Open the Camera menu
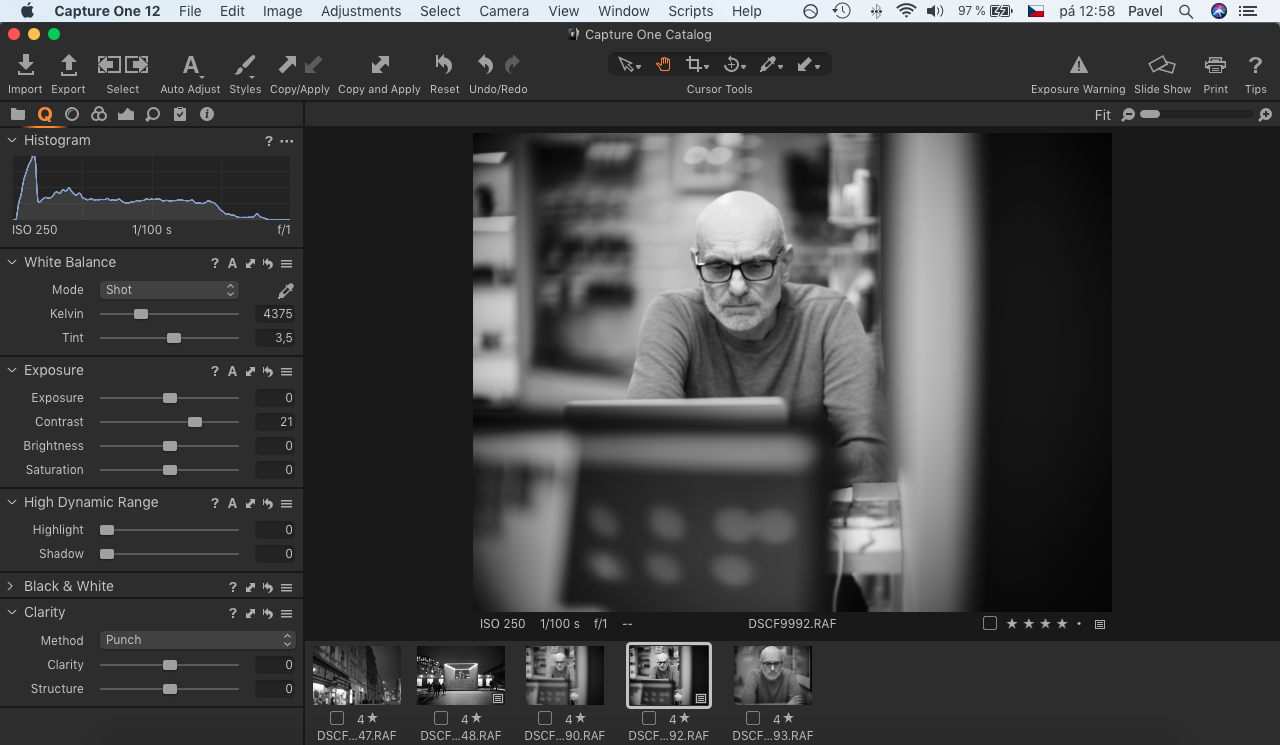 tap(503, 11)
